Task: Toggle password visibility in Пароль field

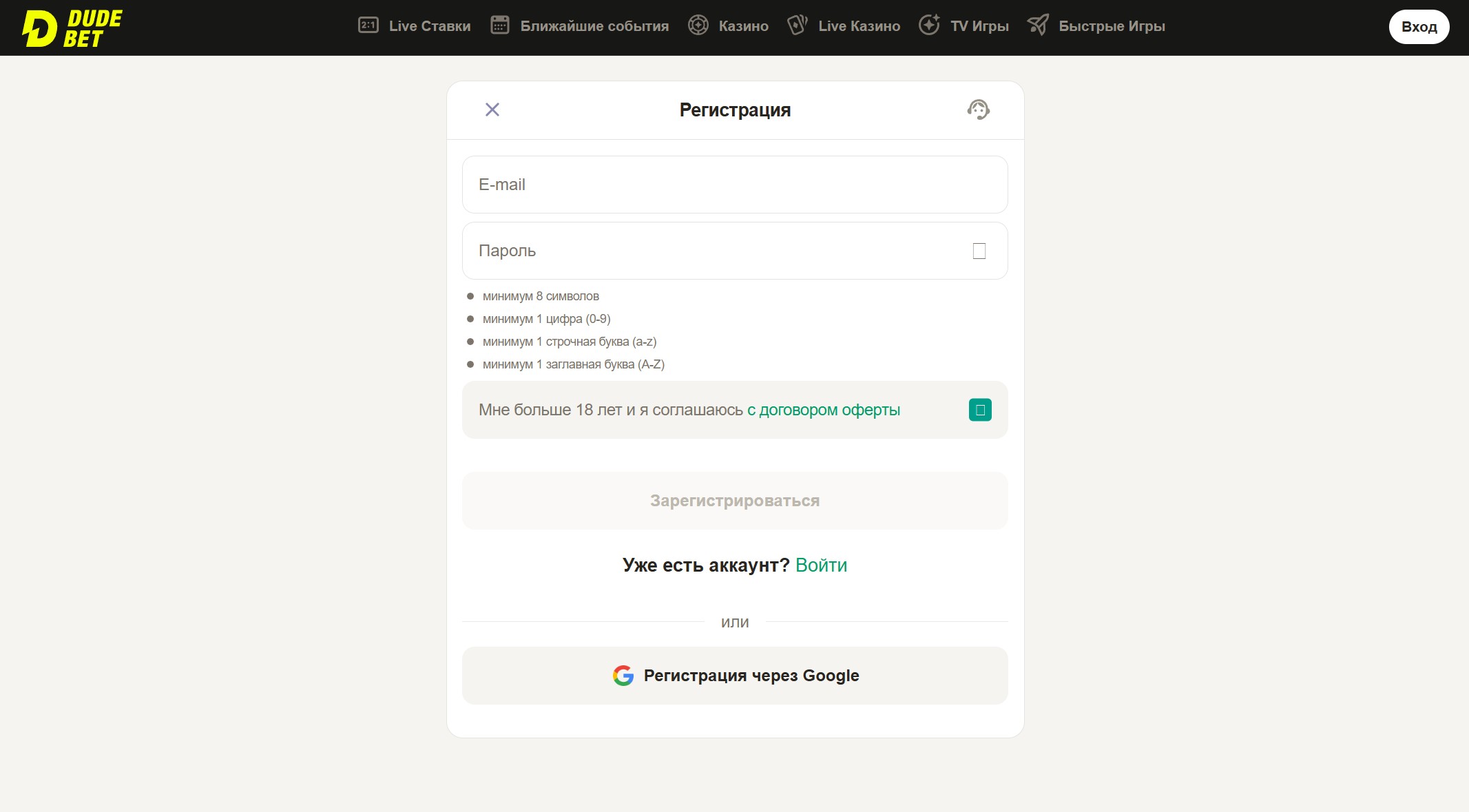Action: tap(979, 251)
